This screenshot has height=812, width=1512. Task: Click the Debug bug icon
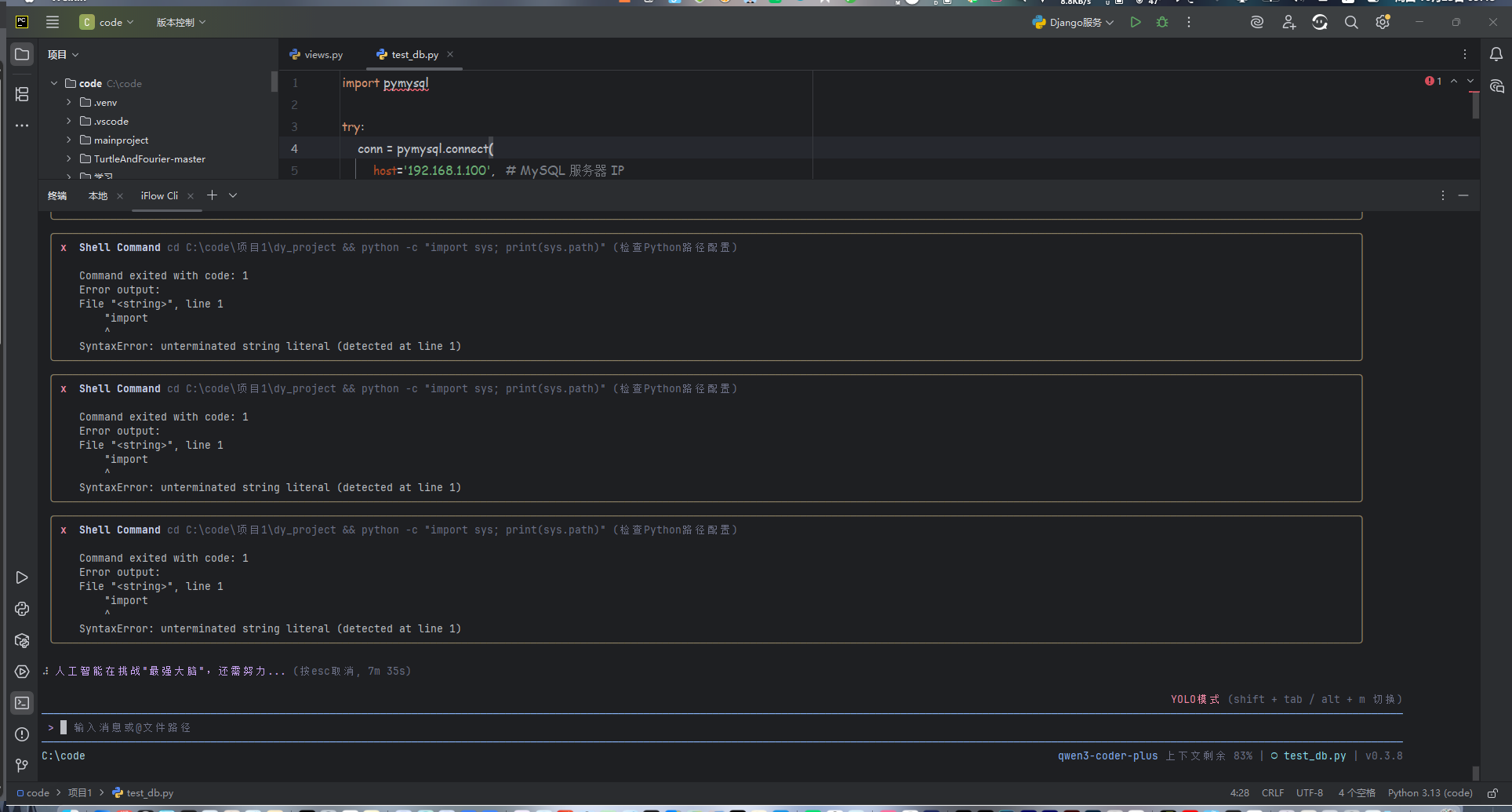point(1162,23)
